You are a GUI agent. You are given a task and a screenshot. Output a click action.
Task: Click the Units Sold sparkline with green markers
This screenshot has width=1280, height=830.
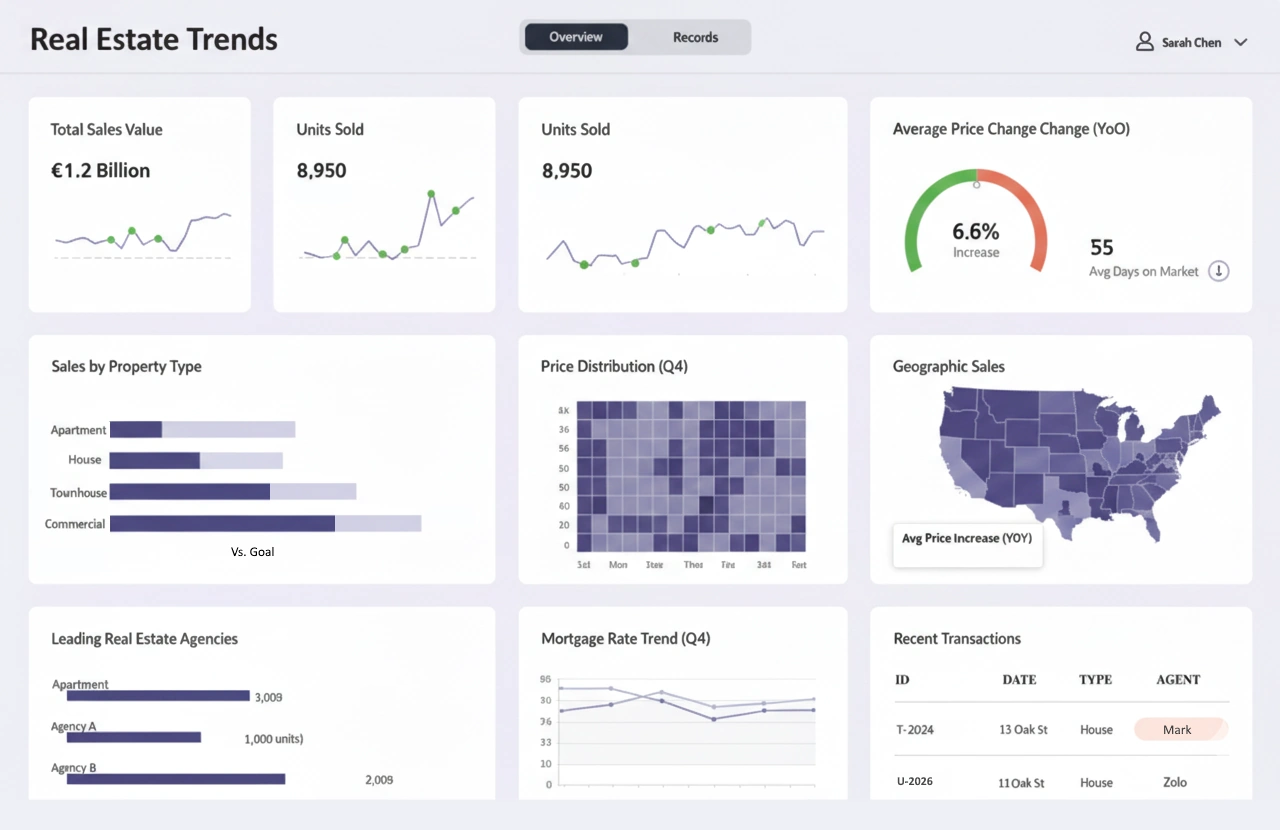click(384, 235)
